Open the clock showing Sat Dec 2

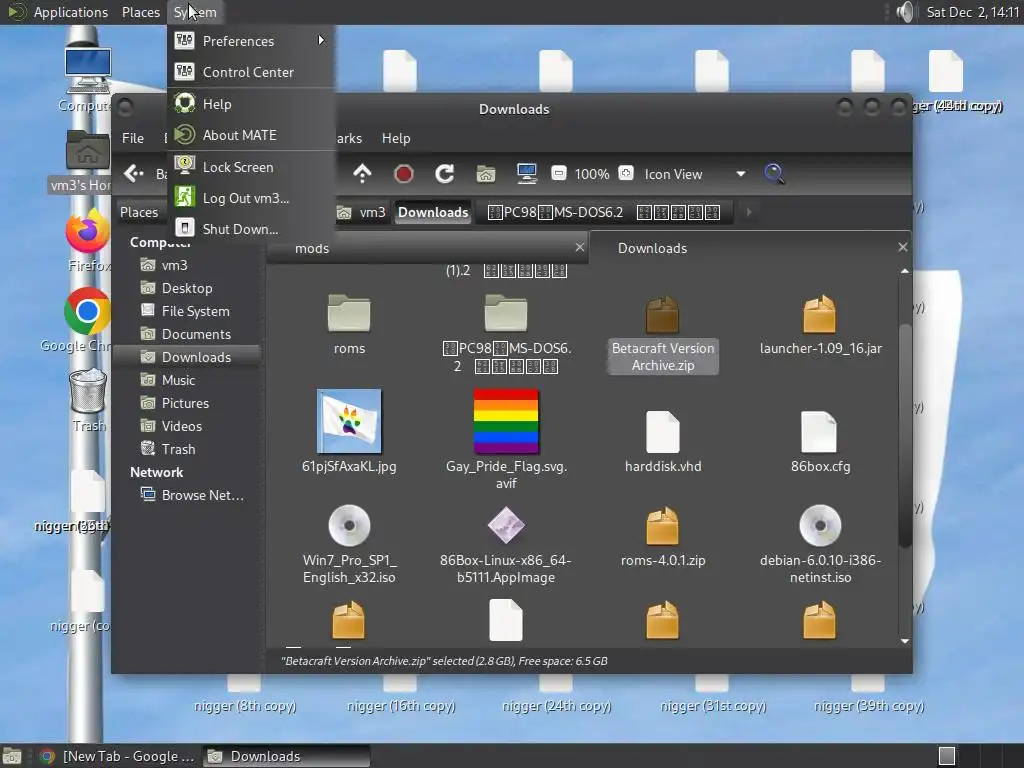coord(972,12)
